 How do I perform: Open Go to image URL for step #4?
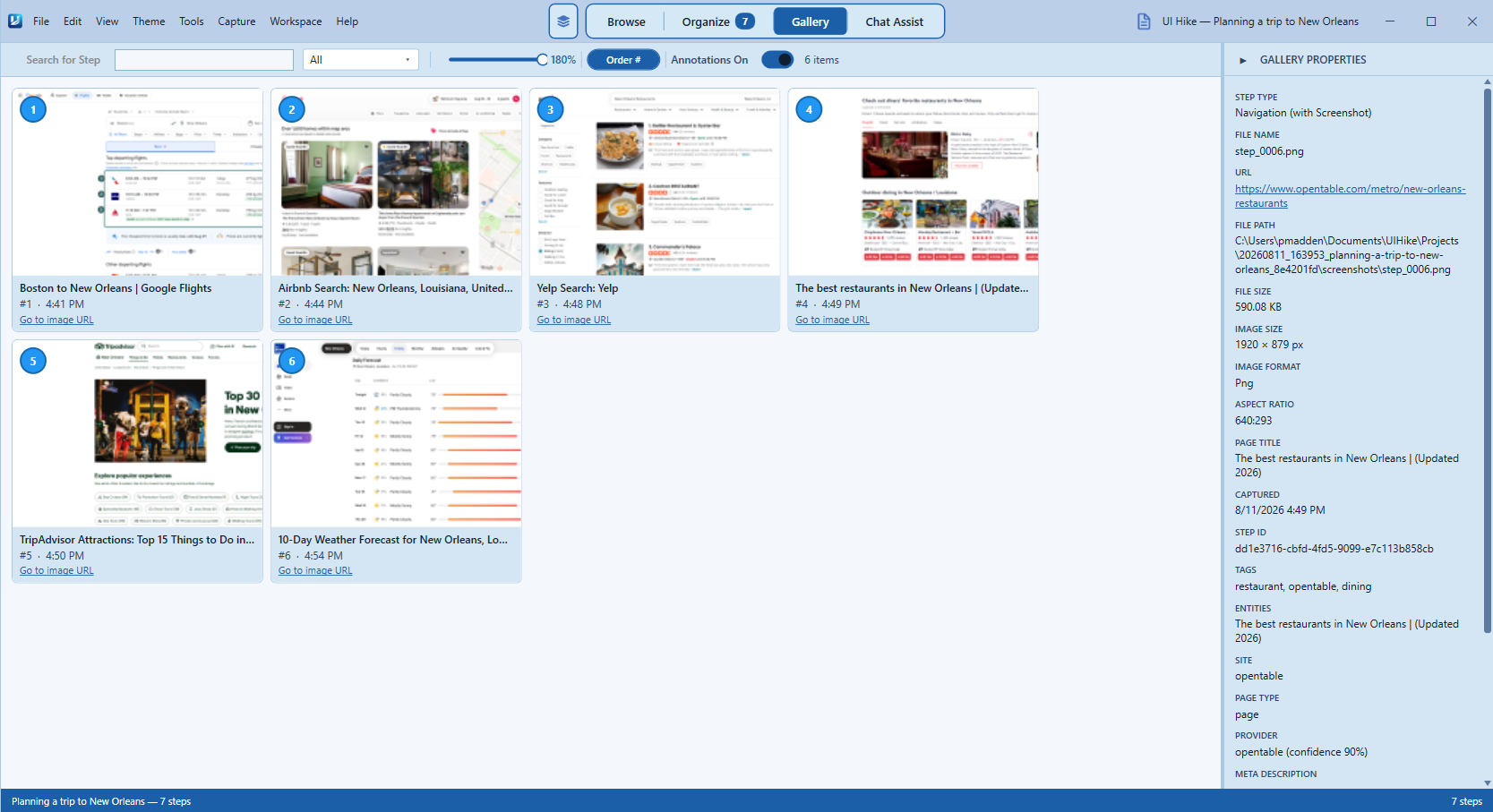click(x=833, y=320)
